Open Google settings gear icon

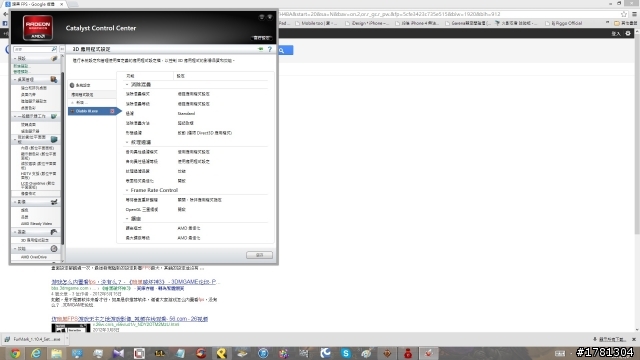628,33
